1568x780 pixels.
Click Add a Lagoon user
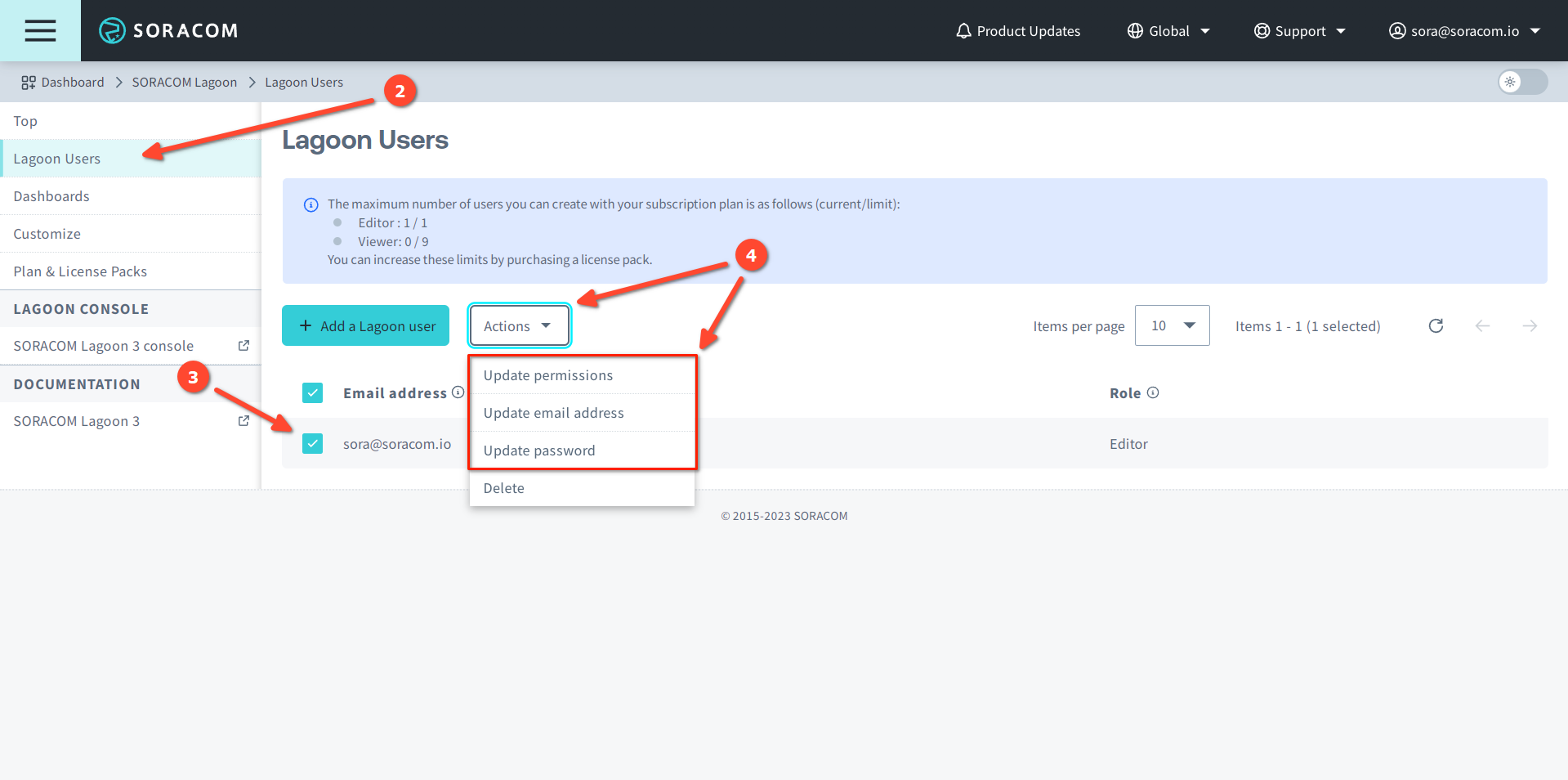pos(365,325)
